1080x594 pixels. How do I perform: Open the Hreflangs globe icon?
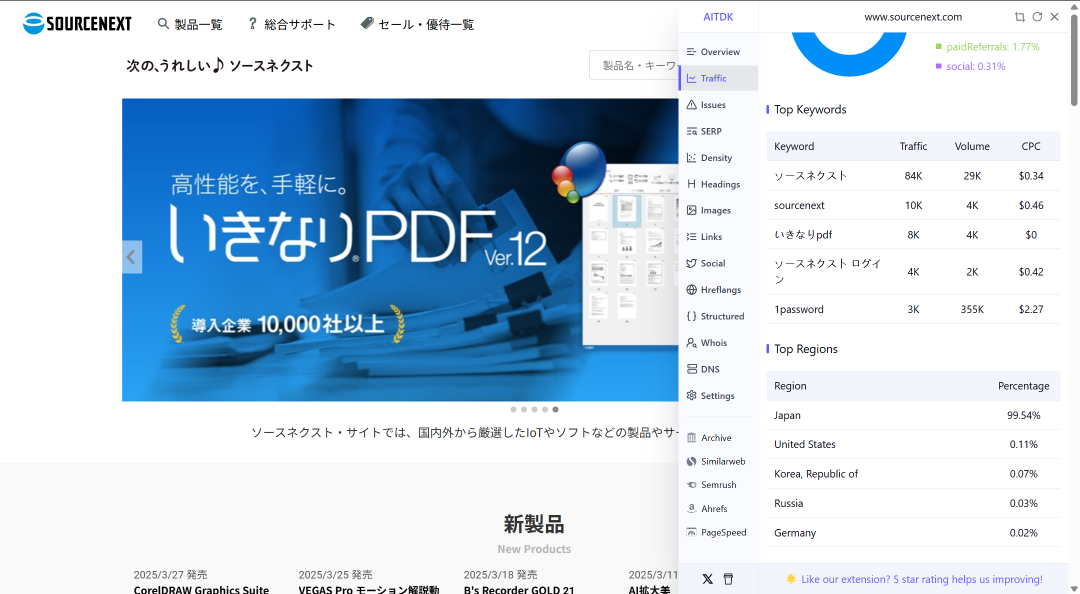pos(692,289)
